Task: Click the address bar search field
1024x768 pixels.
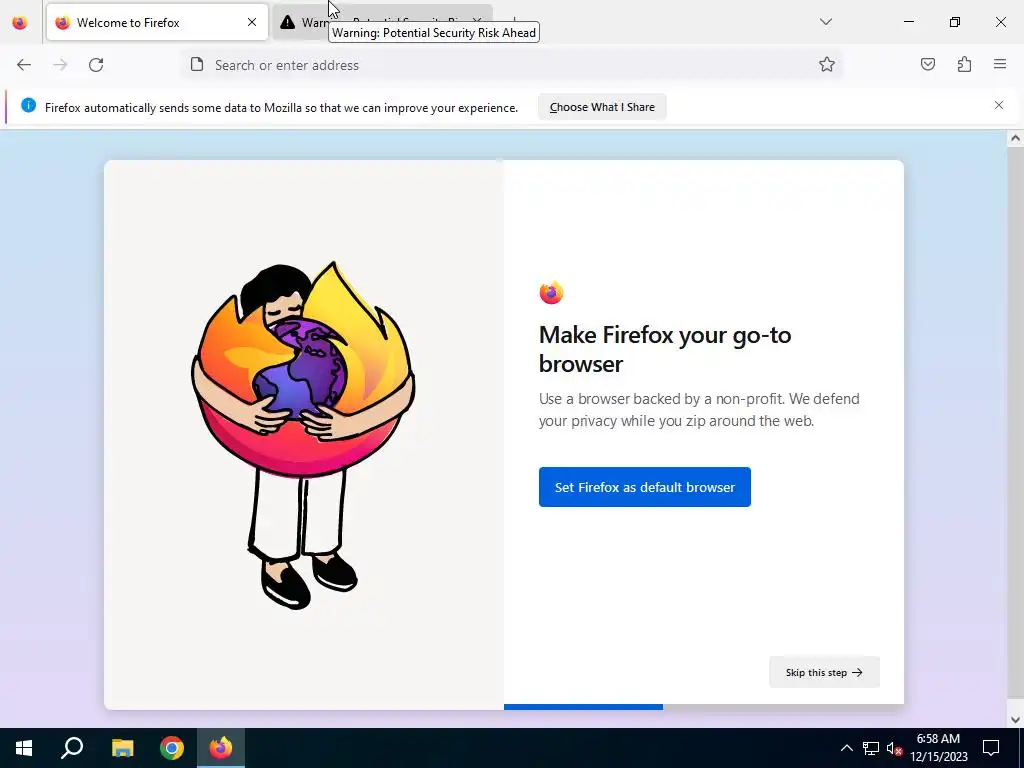Action: (x=512, y=65)
